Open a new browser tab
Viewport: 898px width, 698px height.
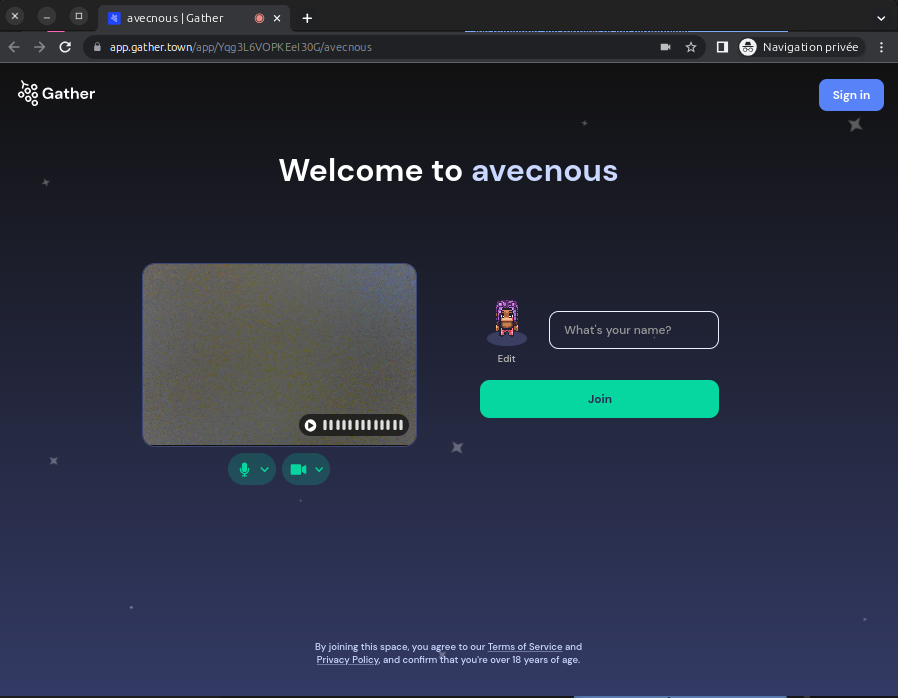click(307, 18)
